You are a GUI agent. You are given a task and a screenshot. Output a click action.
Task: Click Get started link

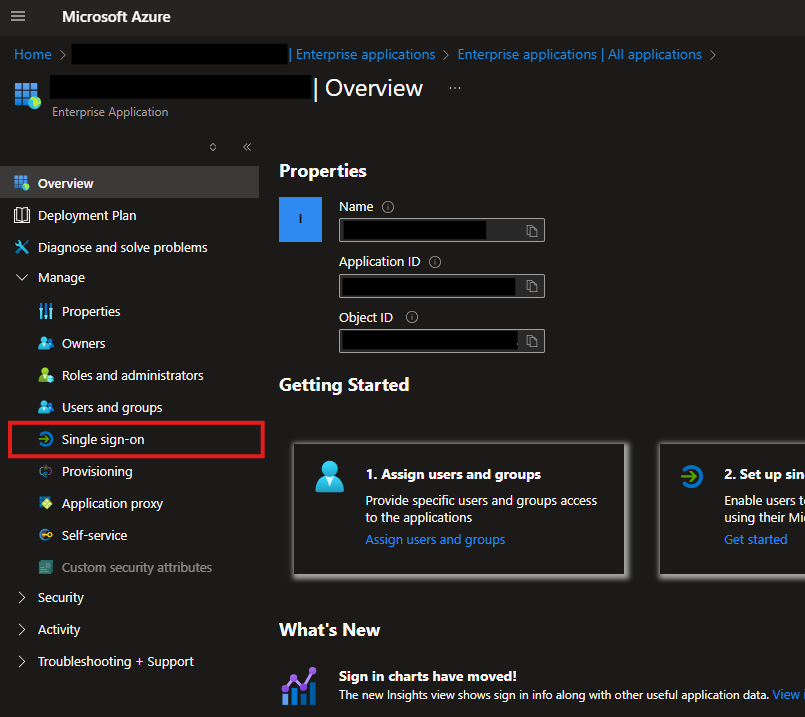tap(755, 539)
